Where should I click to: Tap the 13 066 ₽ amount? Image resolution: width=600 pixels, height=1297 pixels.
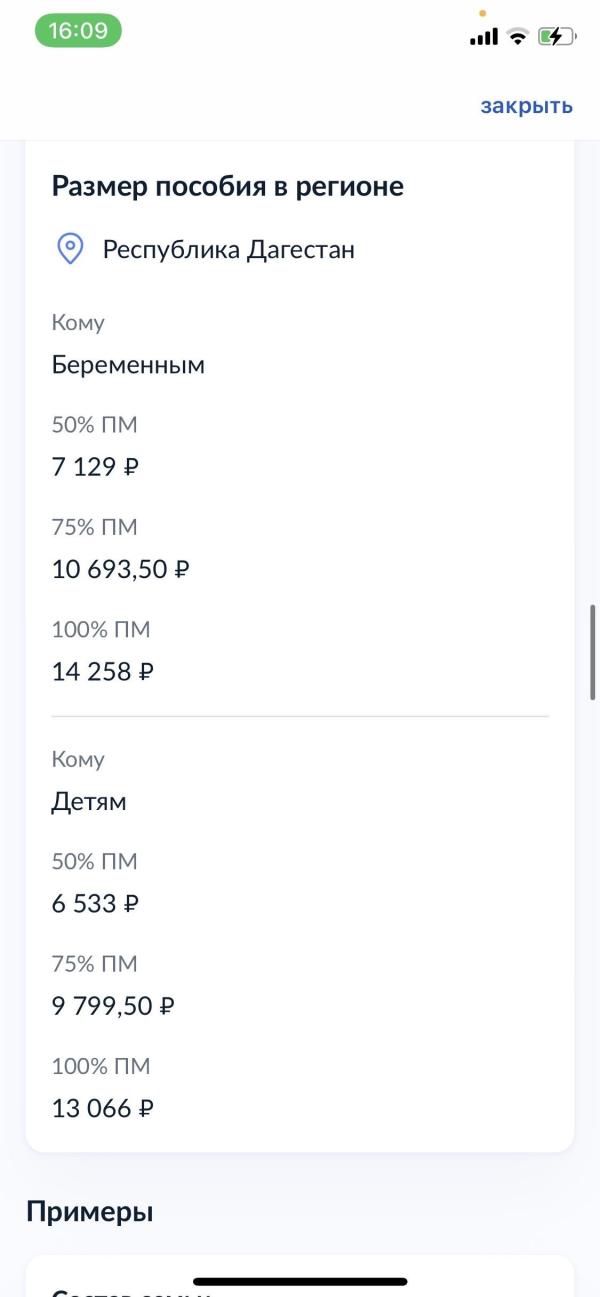[103, 1108]
